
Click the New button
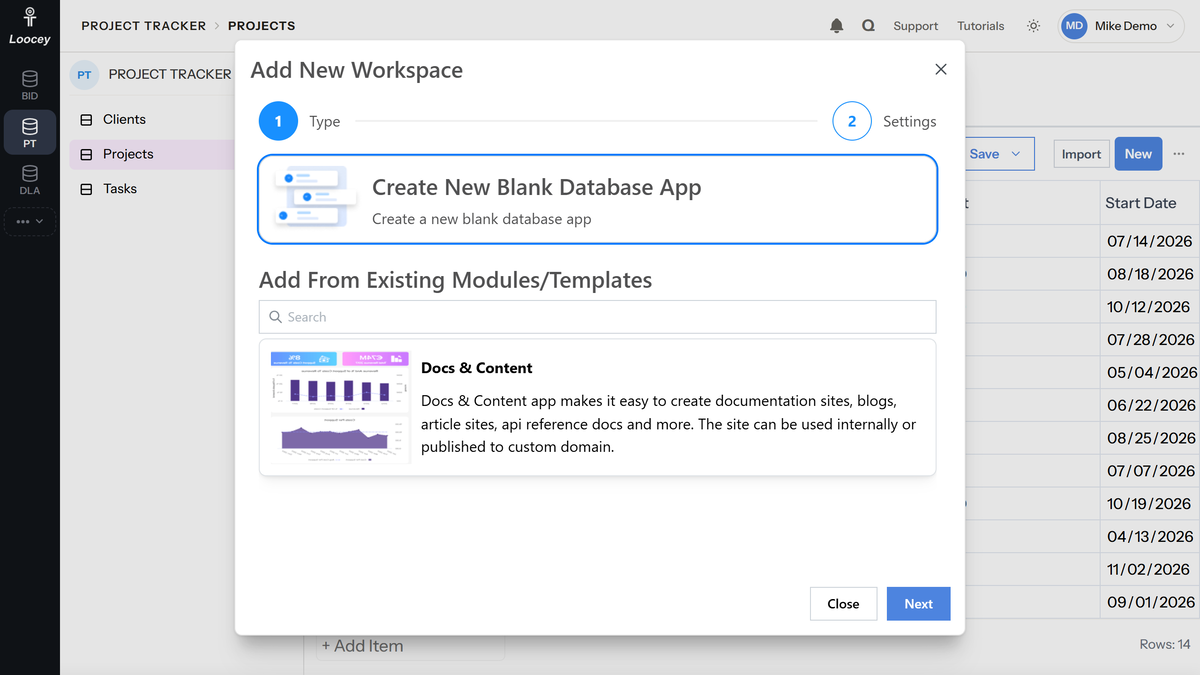(1138, 154)
